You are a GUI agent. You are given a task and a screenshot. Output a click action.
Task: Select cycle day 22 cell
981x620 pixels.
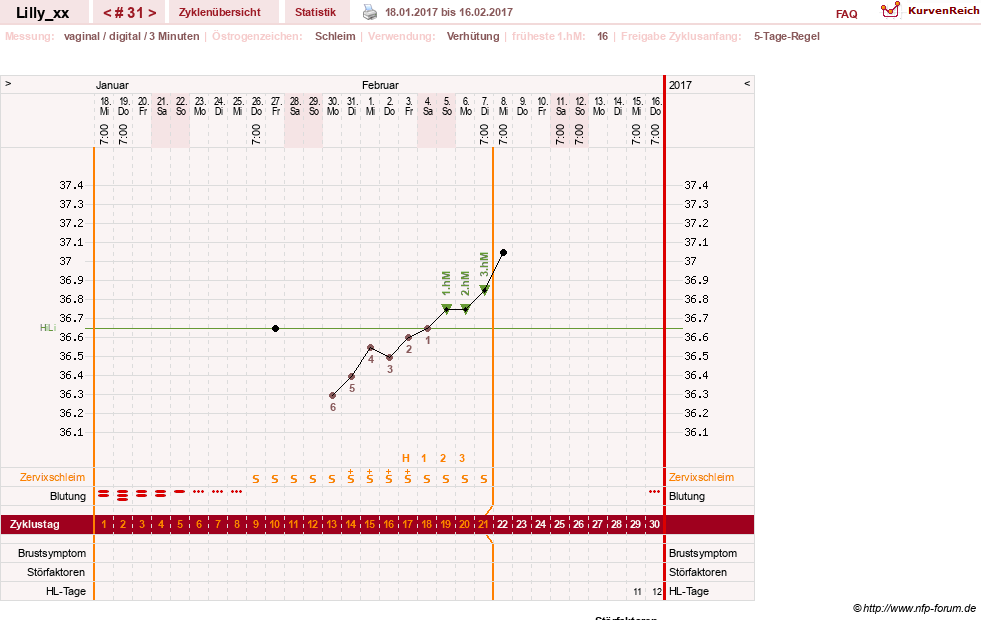tap(502, 524)
